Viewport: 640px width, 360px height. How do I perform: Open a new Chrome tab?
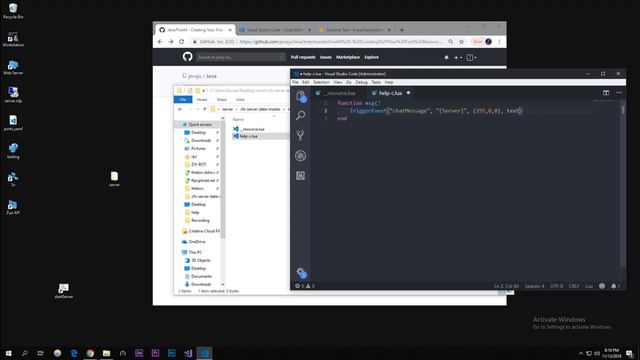coord(402,30)
